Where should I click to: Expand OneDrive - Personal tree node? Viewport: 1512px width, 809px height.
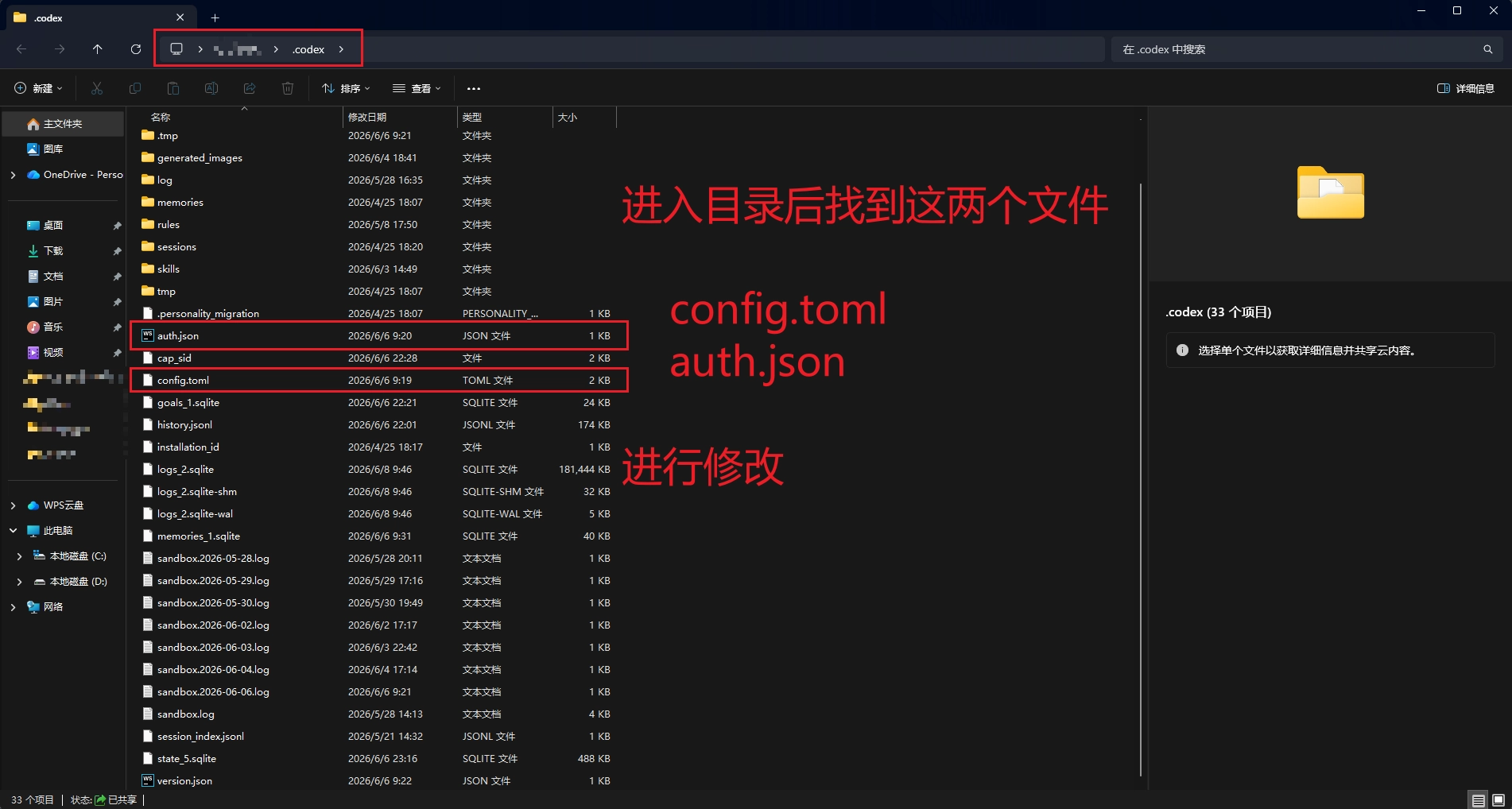[13, 175]
